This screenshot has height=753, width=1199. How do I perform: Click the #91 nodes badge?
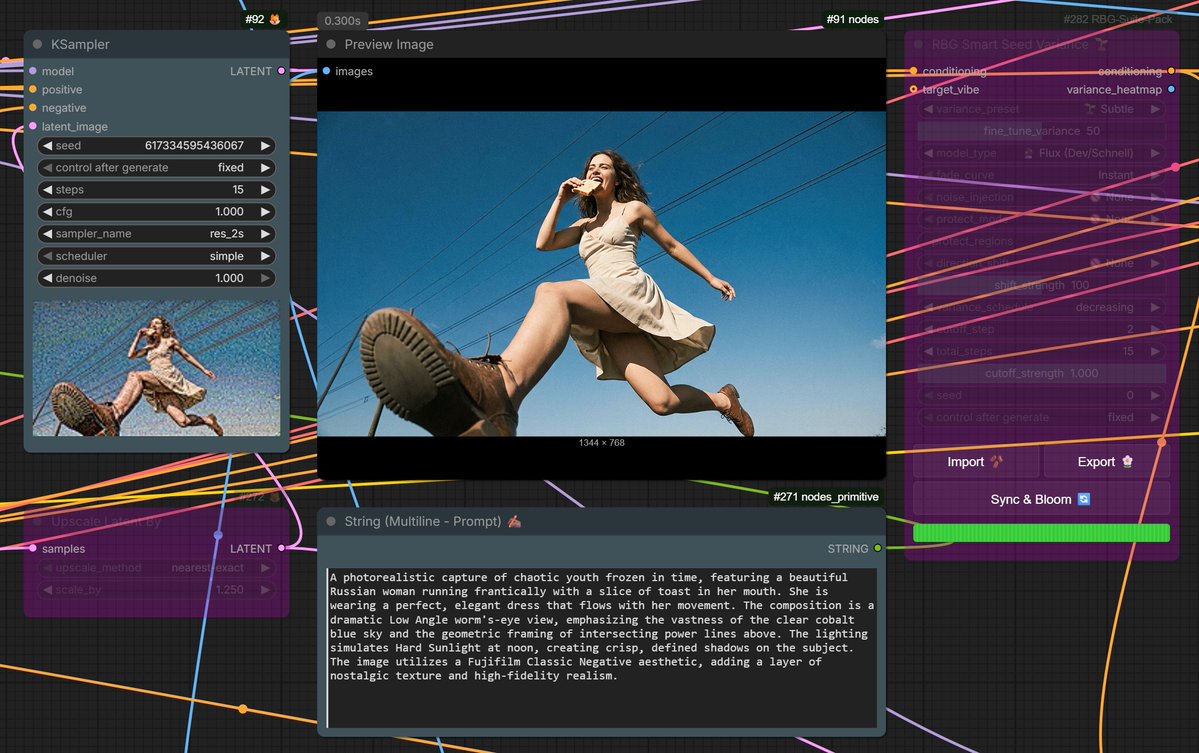point(852,19)
